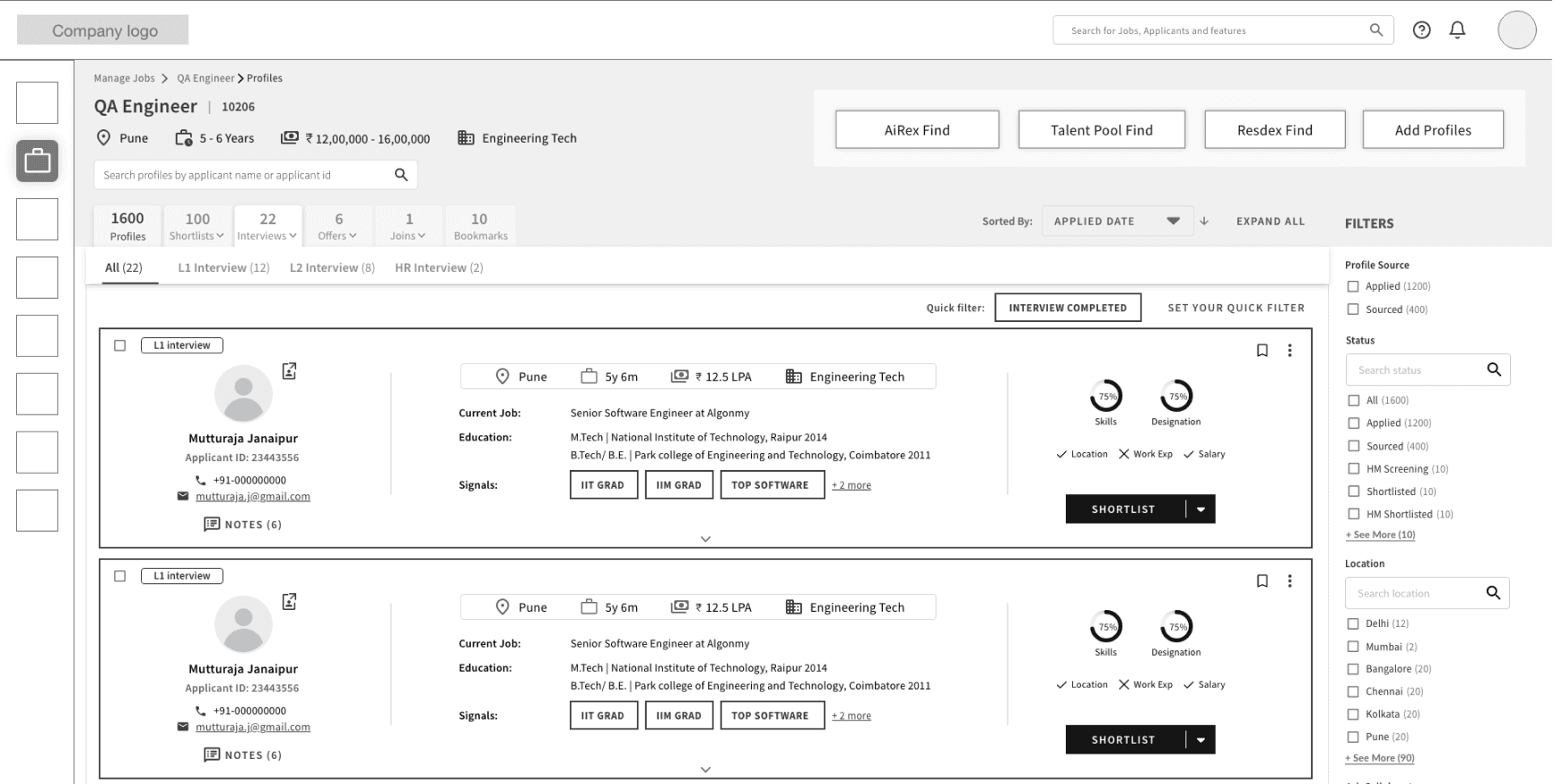This screenshot has height=784, width=1554.
Task: Click the Add Profiles button
Action: click(1433, 130)
